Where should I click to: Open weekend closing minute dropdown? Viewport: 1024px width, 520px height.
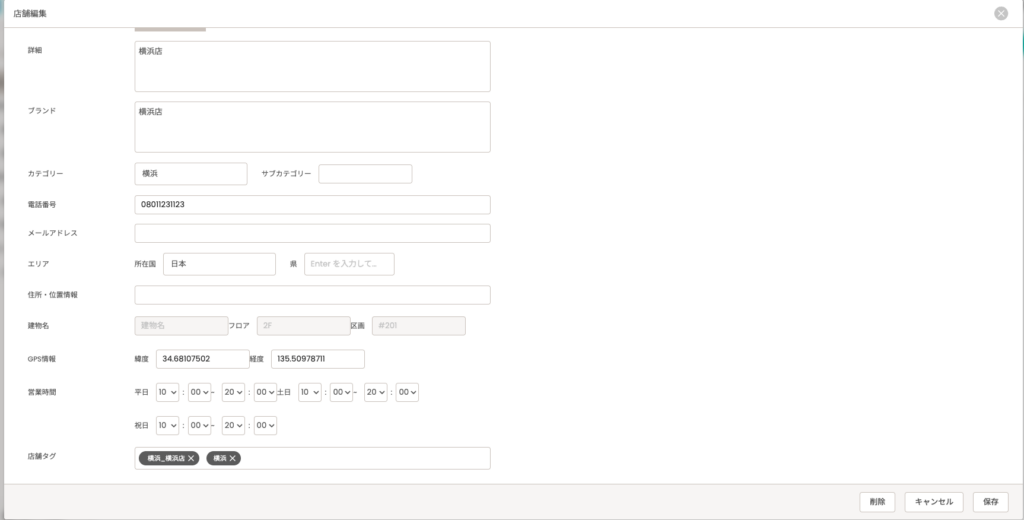pyautogui.click(x=407, y=393)
